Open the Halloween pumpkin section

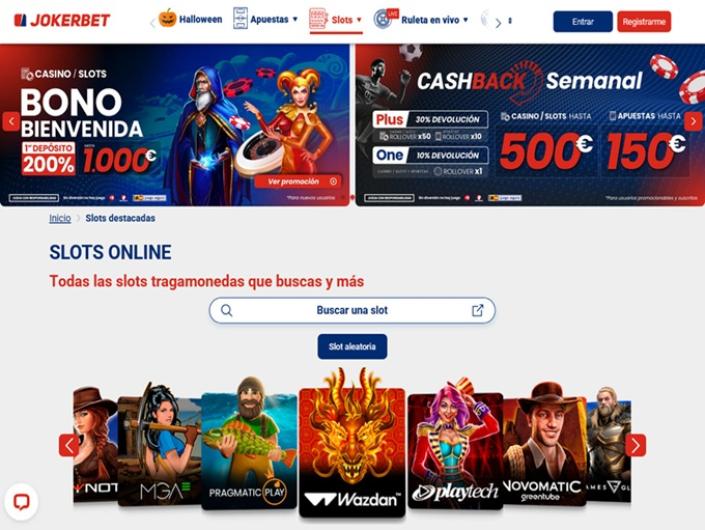click(x=191, y=19)
